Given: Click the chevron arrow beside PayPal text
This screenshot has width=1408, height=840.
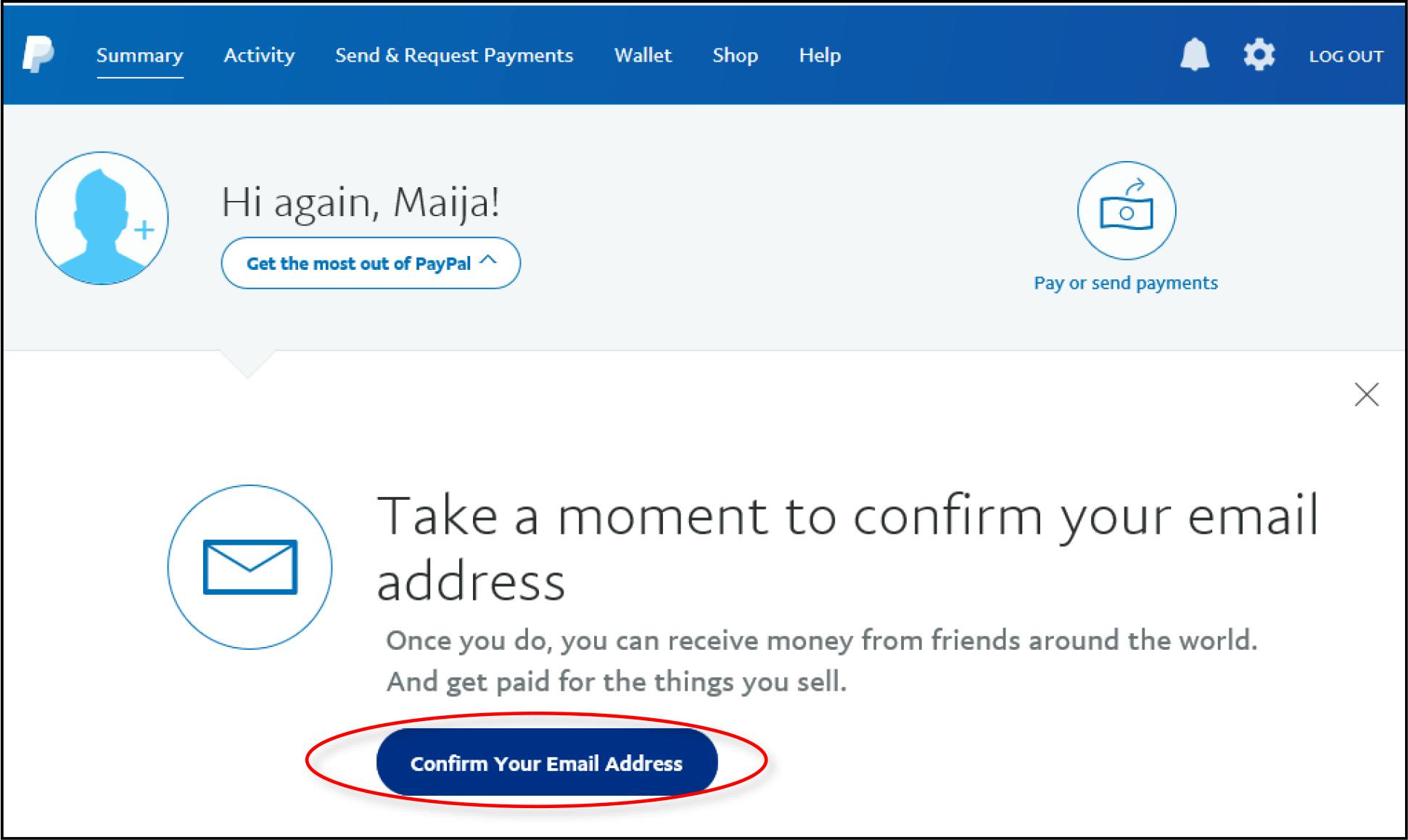Looking at the screenshot, I should point(489,259).
